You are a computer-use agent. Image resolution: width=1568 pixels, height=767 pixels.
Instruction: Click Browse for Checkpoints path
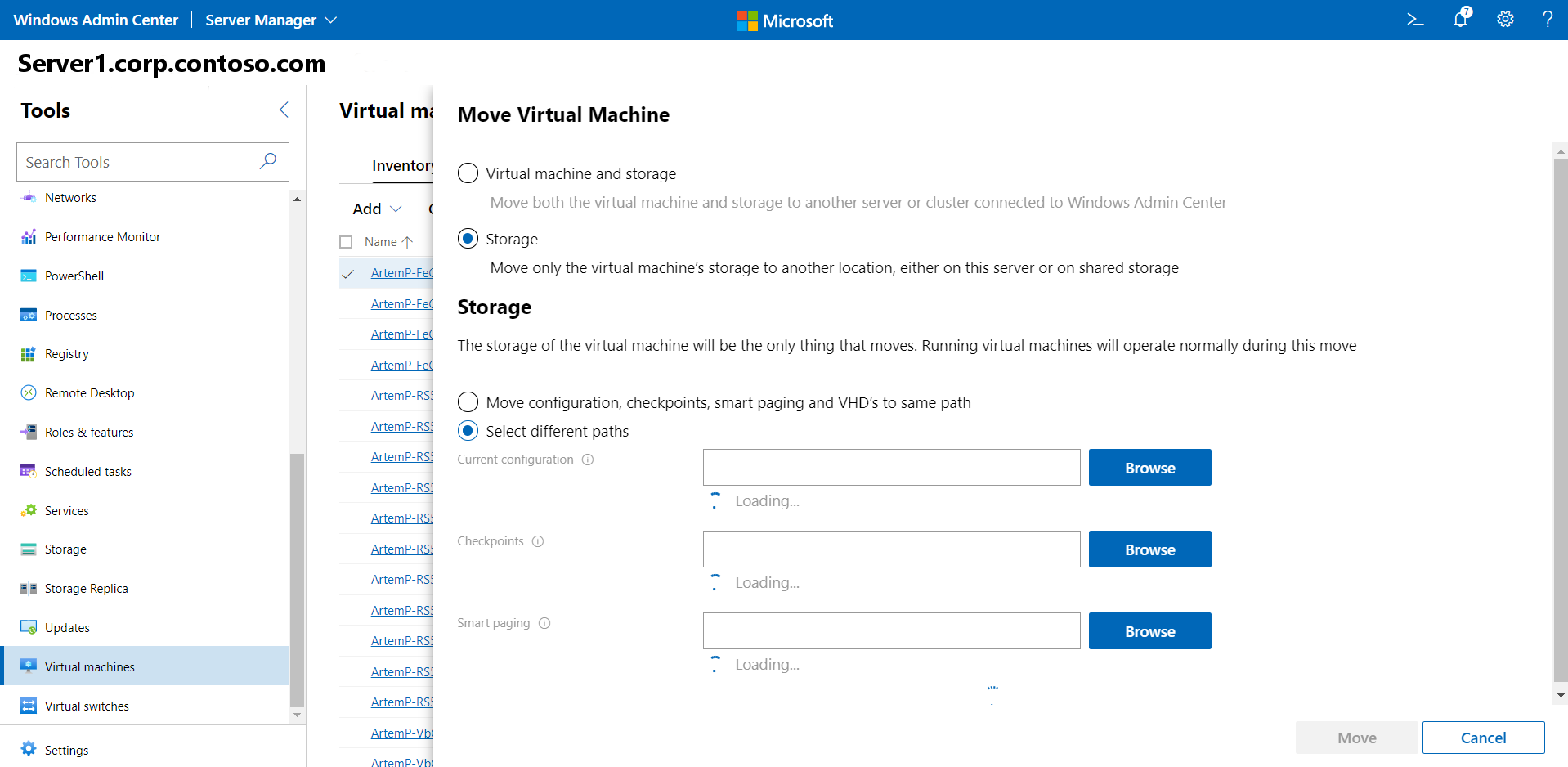coord(1149,549)
